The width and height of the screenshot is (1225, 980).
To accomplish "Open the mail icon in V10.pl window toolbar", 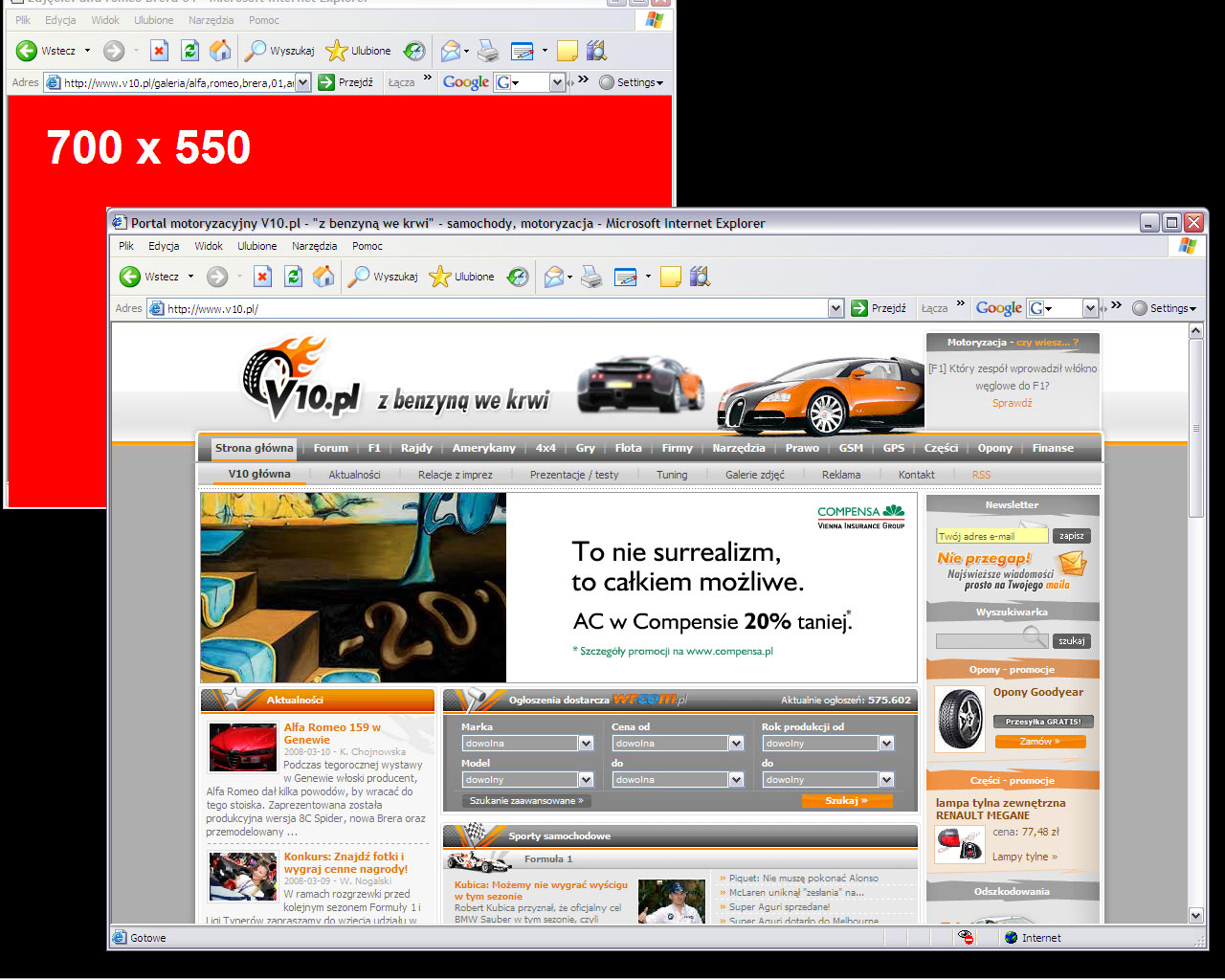I will (x=553, y=277).
